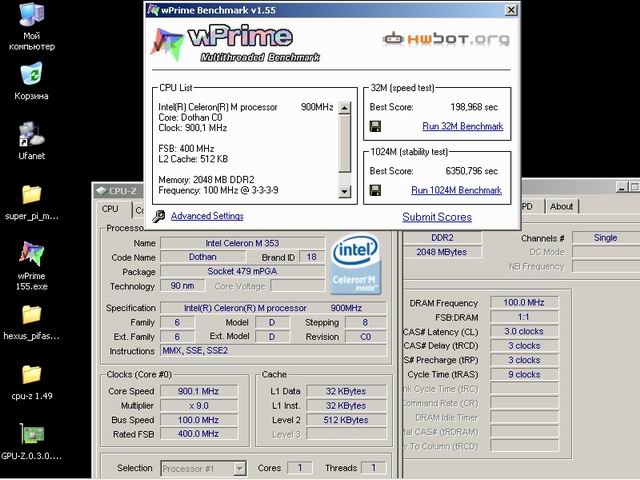
Task: Click the Technology field 90 nm
Action: coord(182,285)
